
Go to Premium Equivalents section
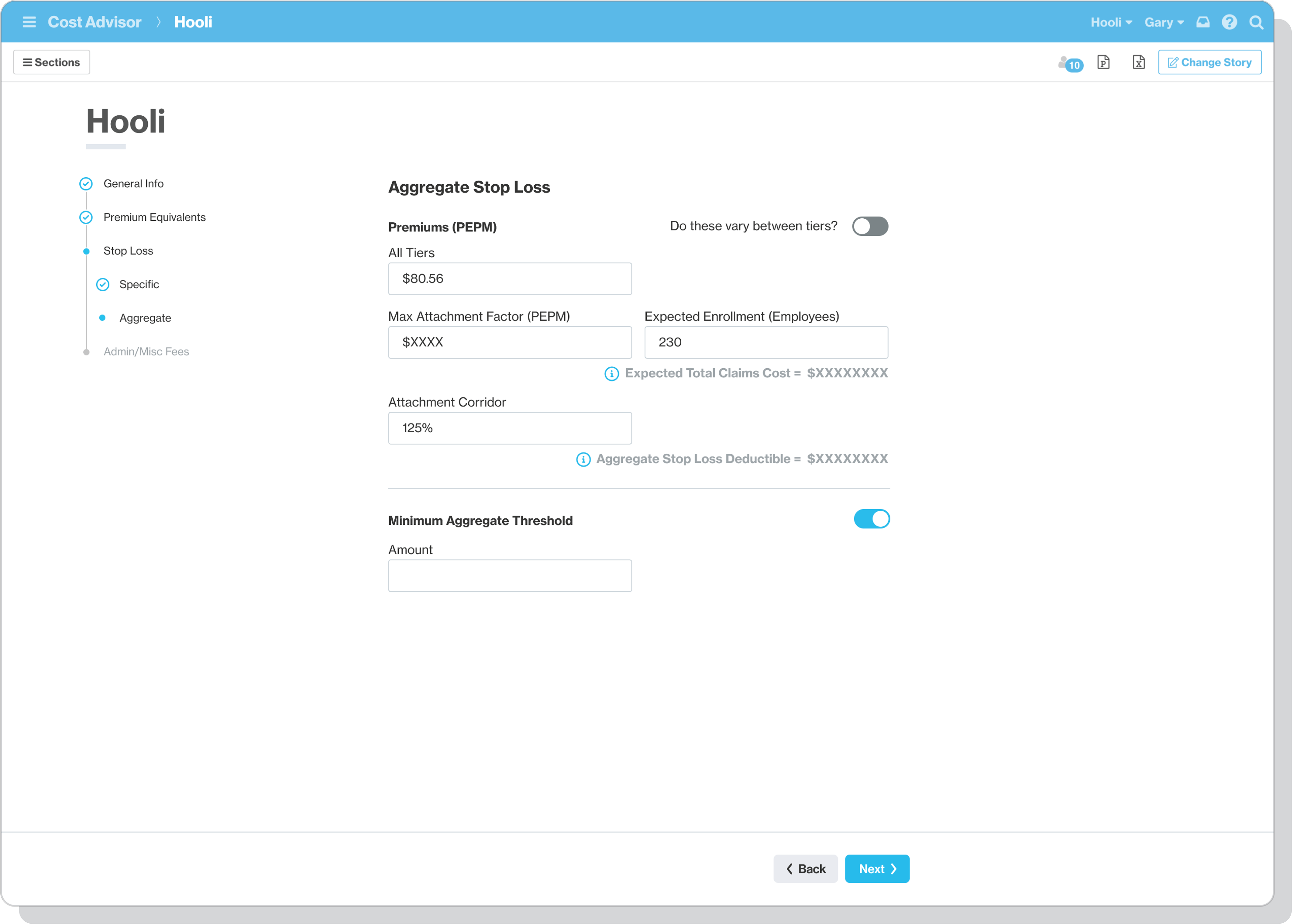[x=154, y=217]
